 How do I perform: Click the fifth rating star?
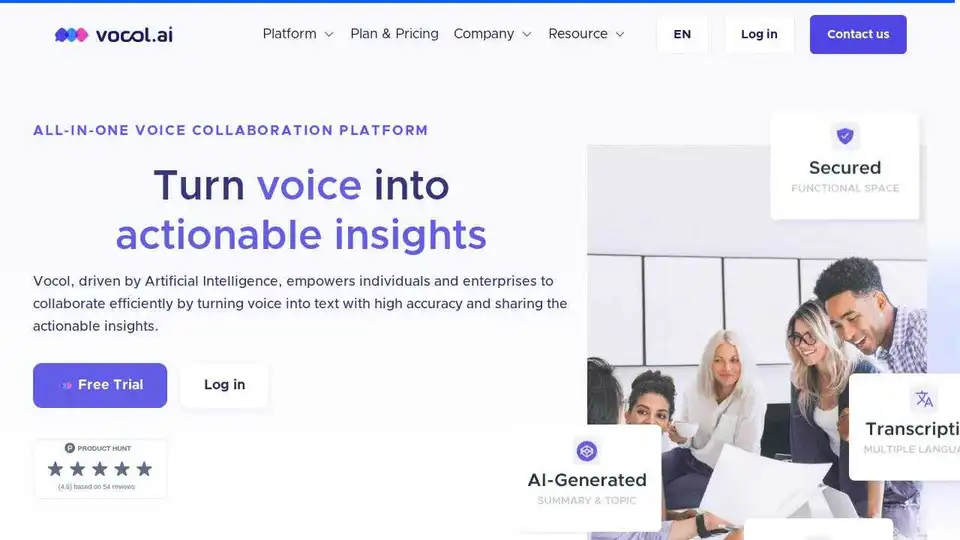144,469
